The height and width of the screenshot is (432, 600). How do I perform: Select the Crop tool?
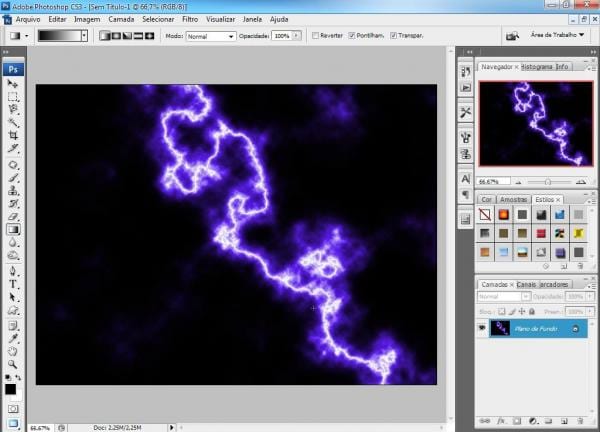[x=13, y=135]
